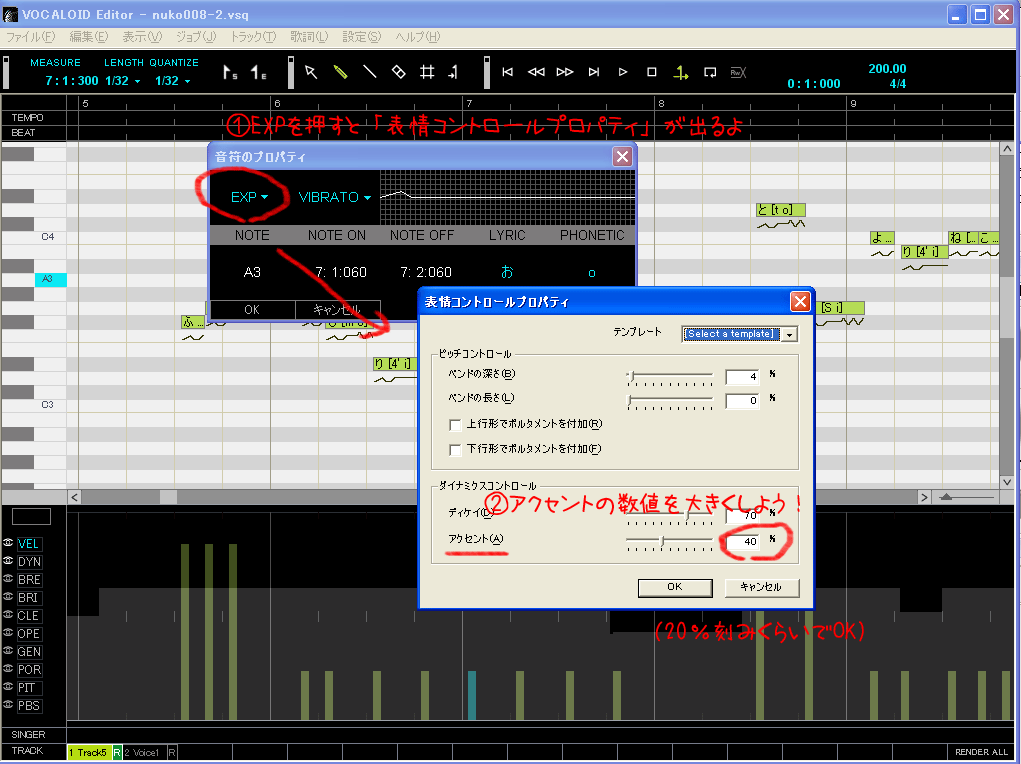Screen dimensions: 1021x764
Task: Adjust the bend length slider
Action: coord(669,402)
